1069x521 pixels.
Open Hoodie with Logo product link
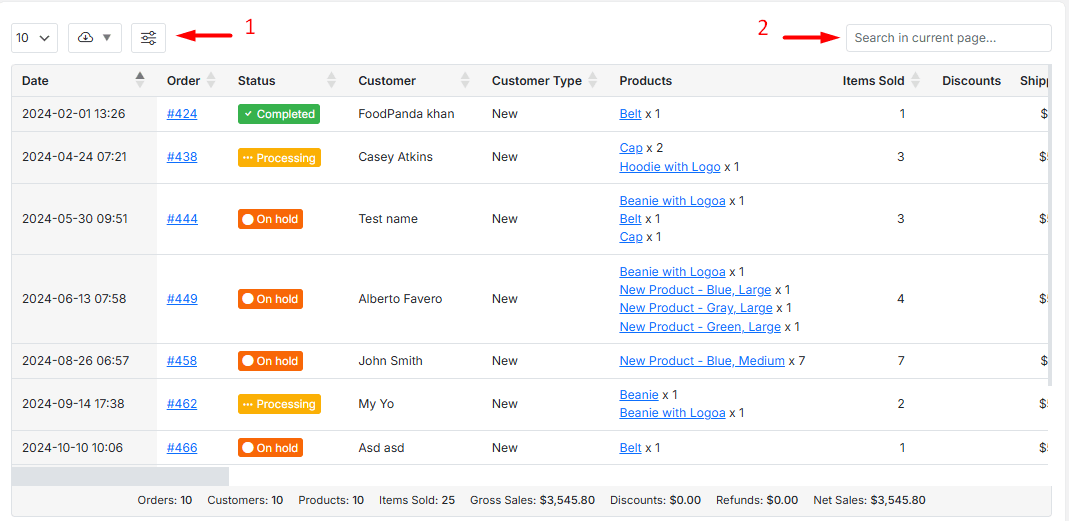click(669, 167)
